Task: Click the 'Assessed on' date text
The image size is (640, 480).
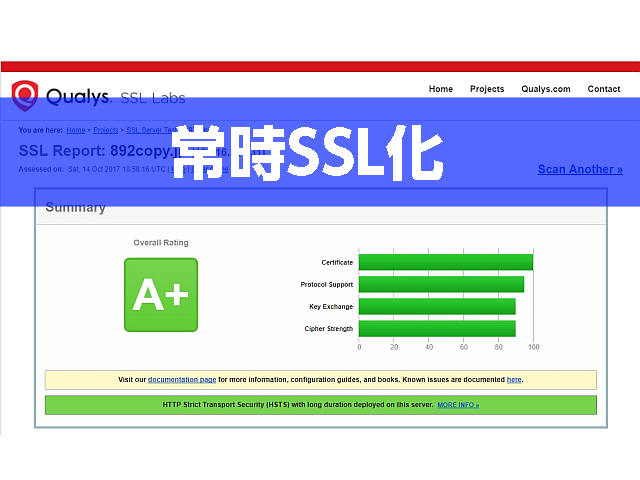Action: coord(92,169)
